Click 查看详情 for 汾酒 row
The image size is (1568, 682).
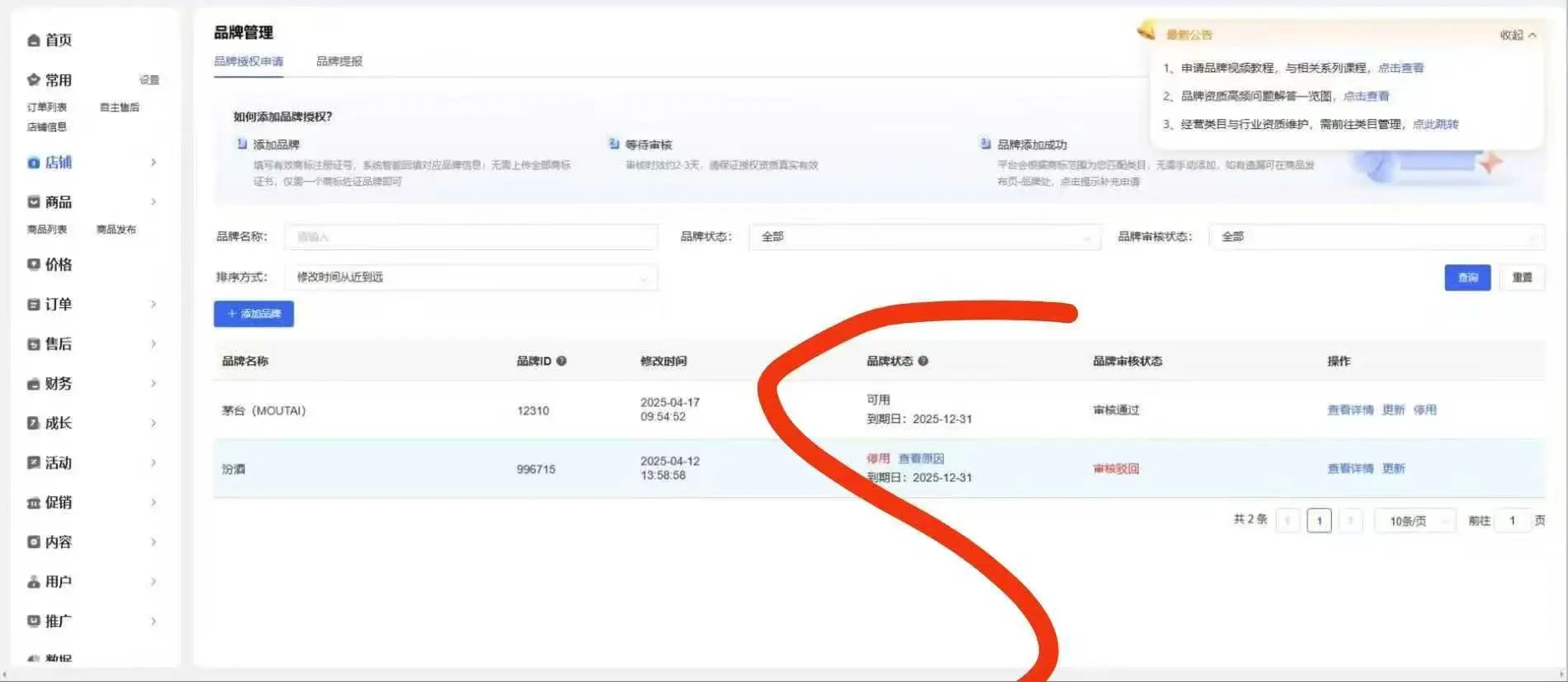coord(1350,469)
